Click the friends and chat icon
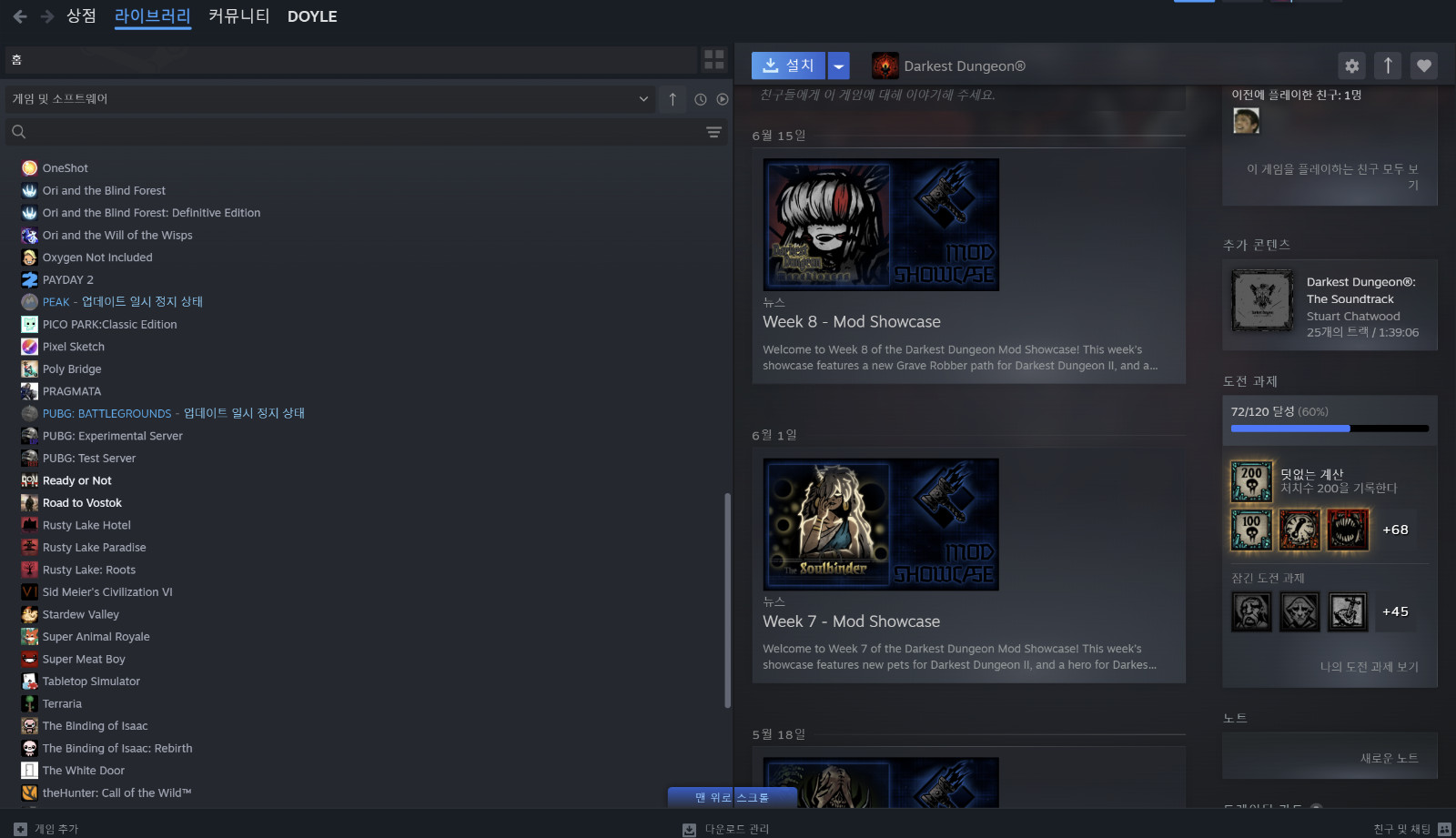Image resolution: width=1456 pixels, height=838 pixels. point(1444,829)
